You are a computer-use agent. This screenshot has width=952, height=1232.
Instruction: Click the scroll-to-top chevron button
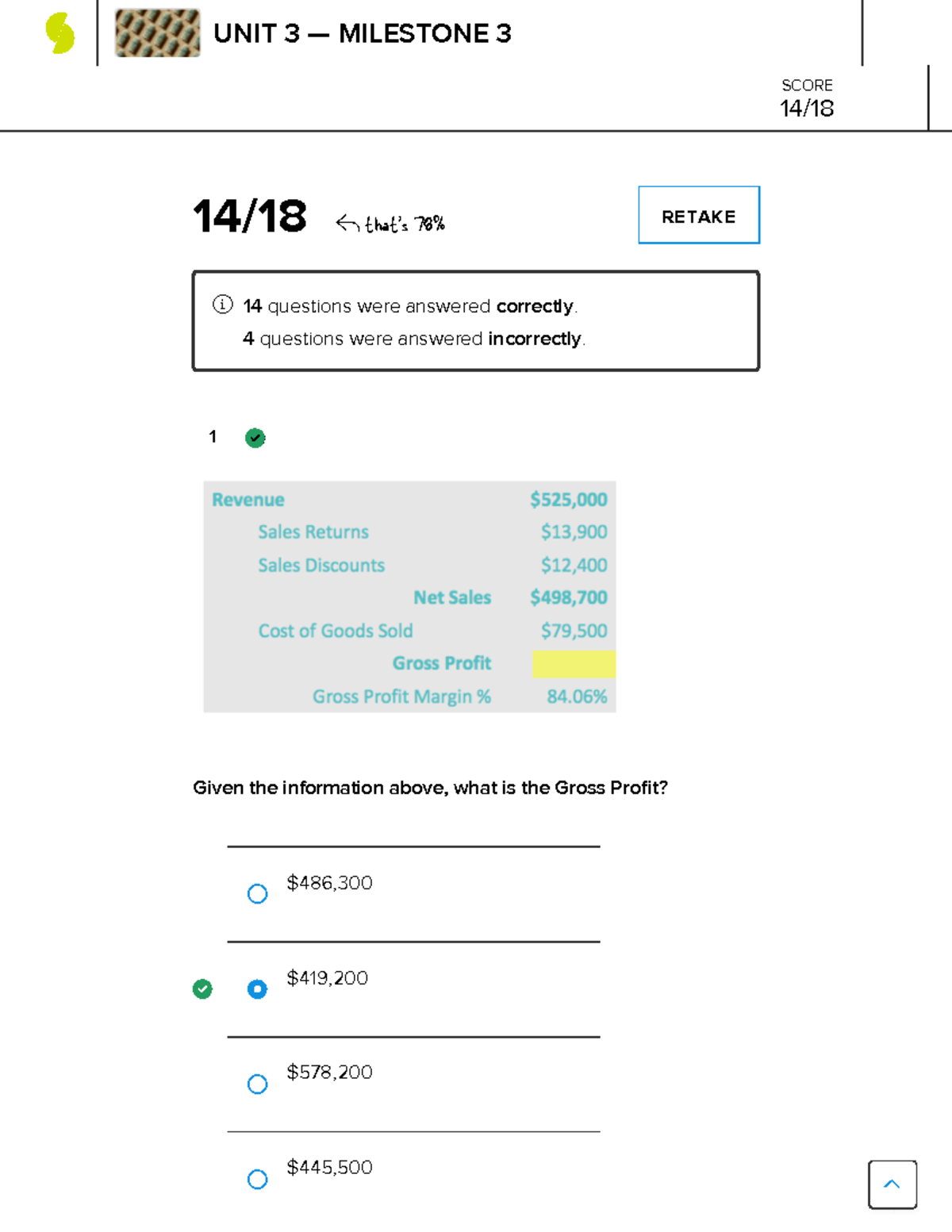[892, 1184]
